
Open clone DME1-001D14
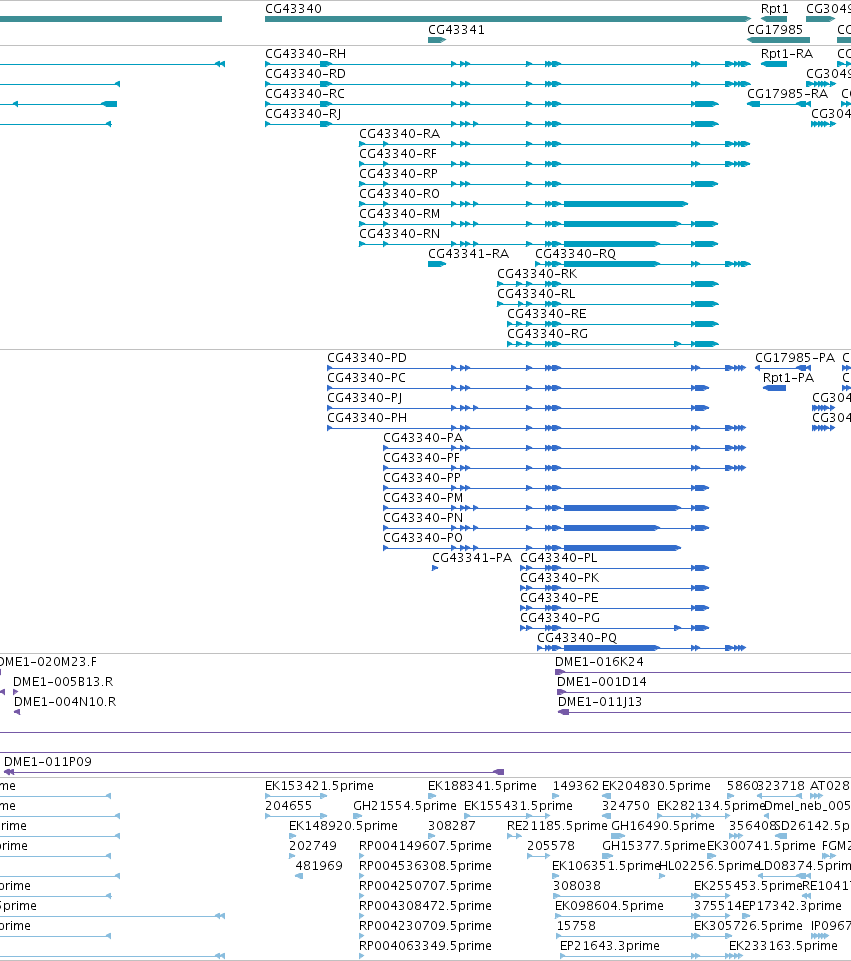(x=602, y=682)
